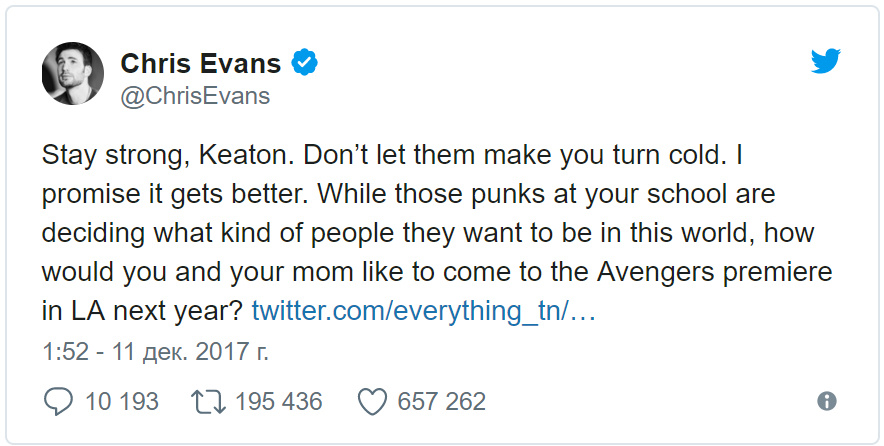Click the 10 193 replies count

pyautogui.click(x=122, y=402)
